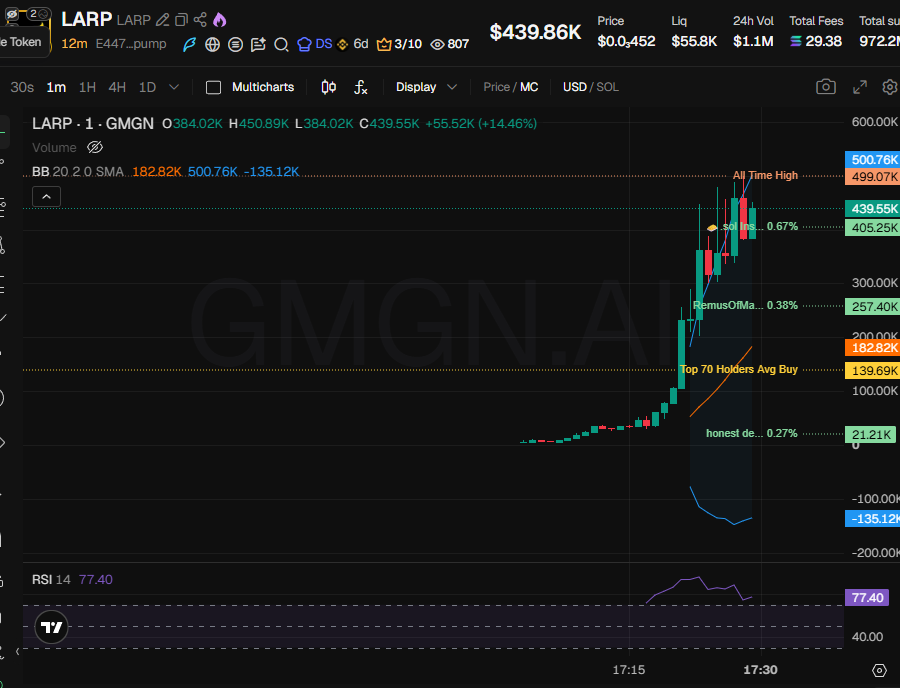Click the Binance 6d badge
The width and height of the screenshot is (900, 688).
[352, 44]
